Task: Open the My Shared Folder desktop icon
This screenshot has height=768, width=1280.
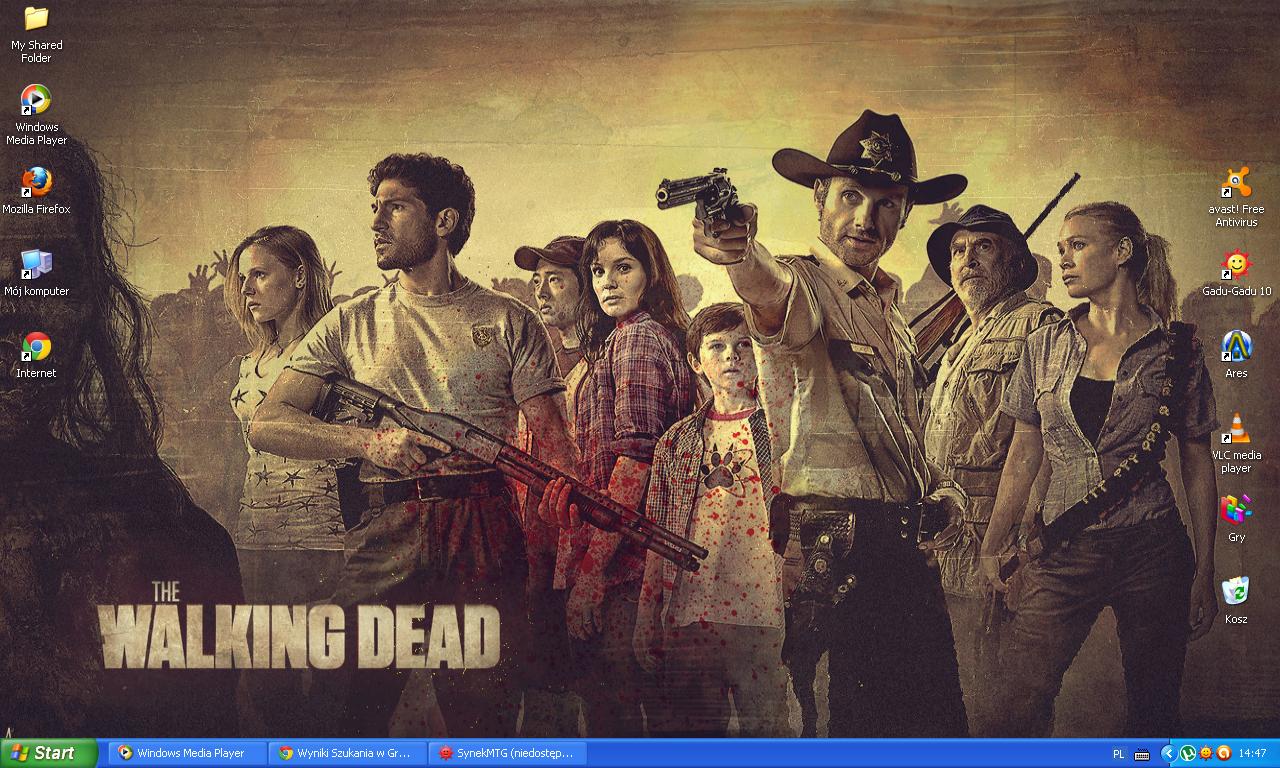Action: (x=36, y=34)
